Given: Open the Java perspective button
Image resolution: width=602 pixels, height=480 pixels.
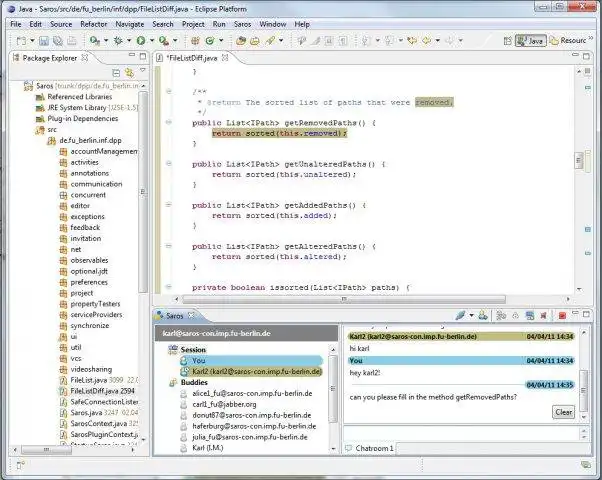Looking at the screenshot, I should pyautogui.click(x=531, y=41).
